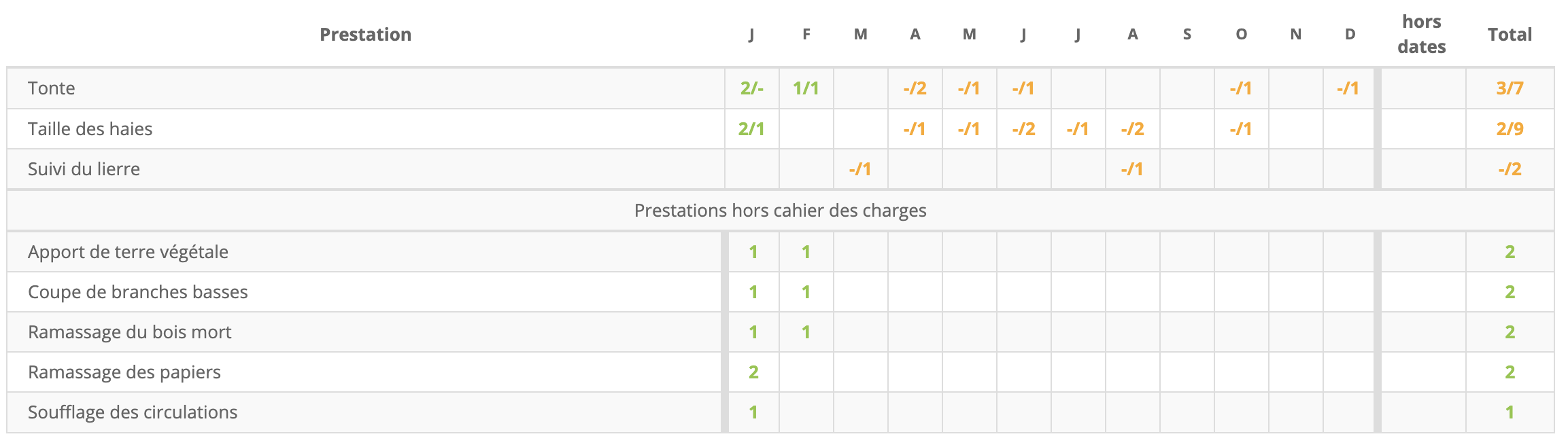The width and height of the screenshot is (1568, 447).
Task: Open the Apport de terre végétale row
Action: click(781, 252)
